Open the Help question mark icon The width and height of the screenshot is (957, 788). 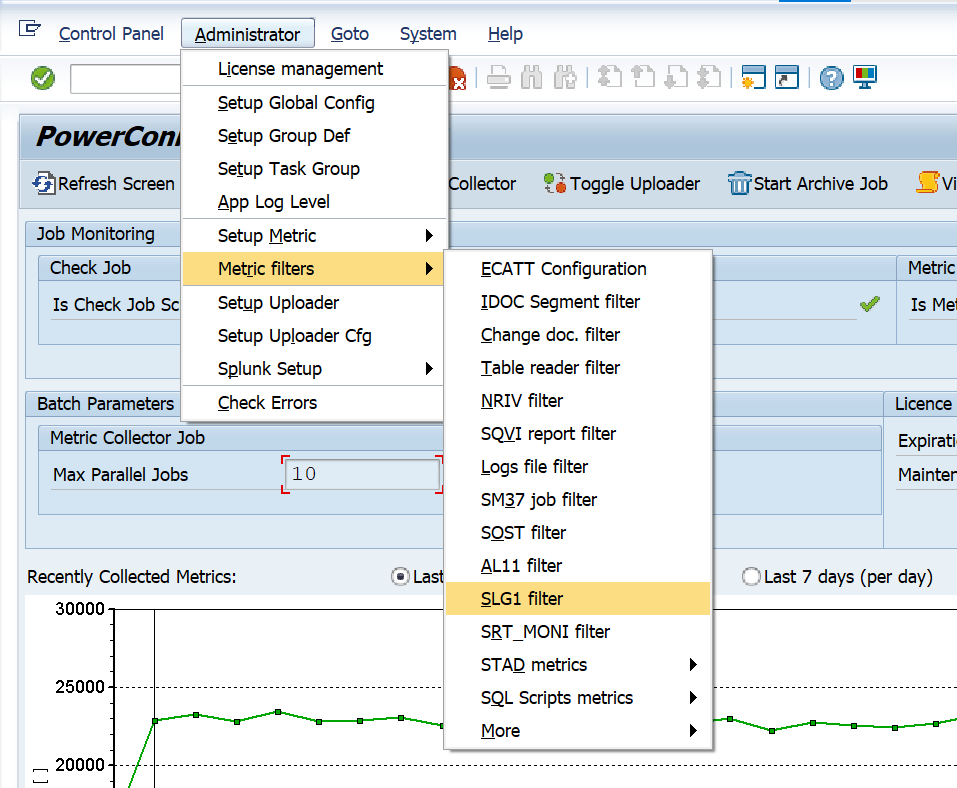pos(831,78)
